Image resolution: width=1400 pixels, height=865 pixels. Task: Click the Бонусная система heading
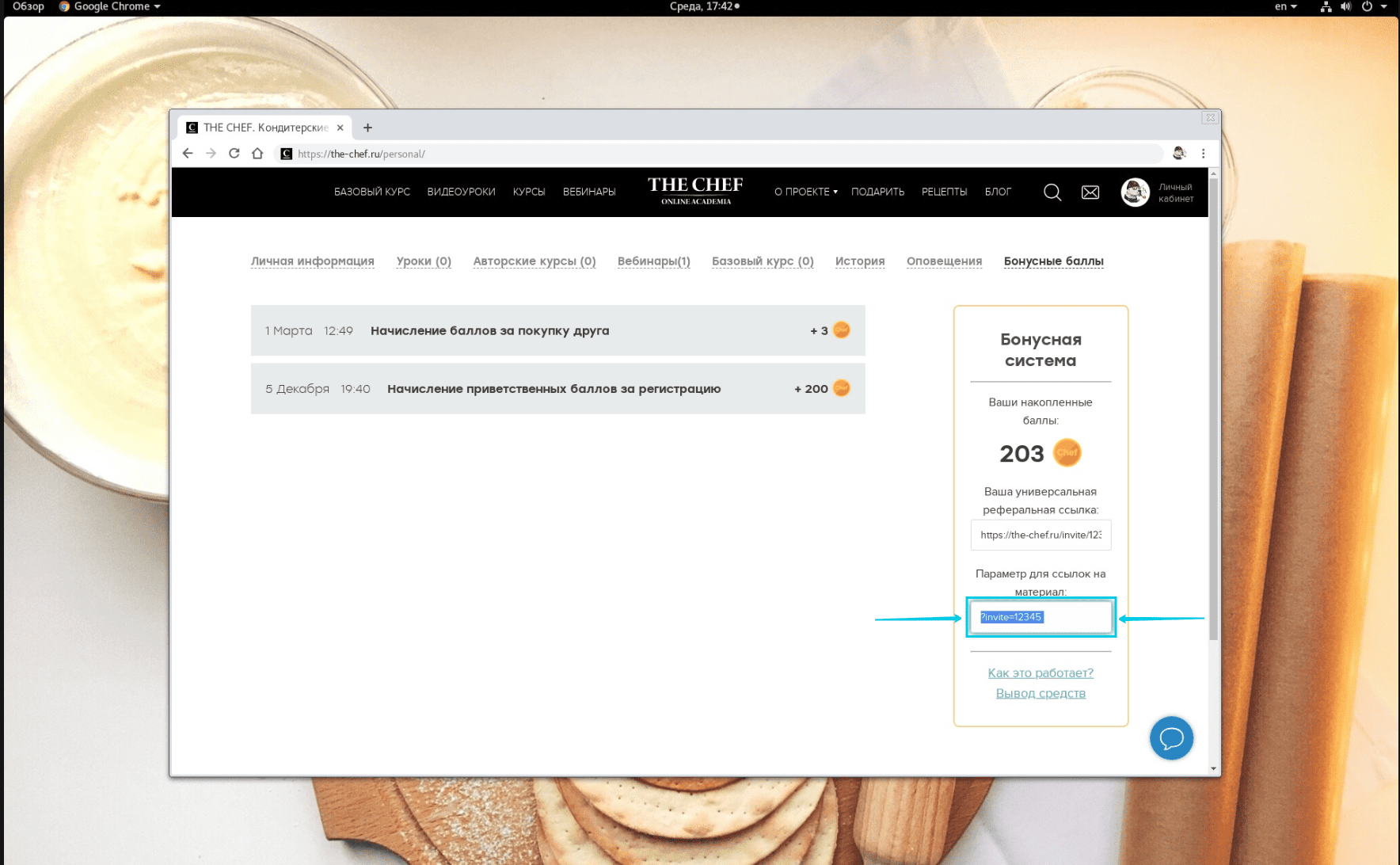click(1040, 350)
